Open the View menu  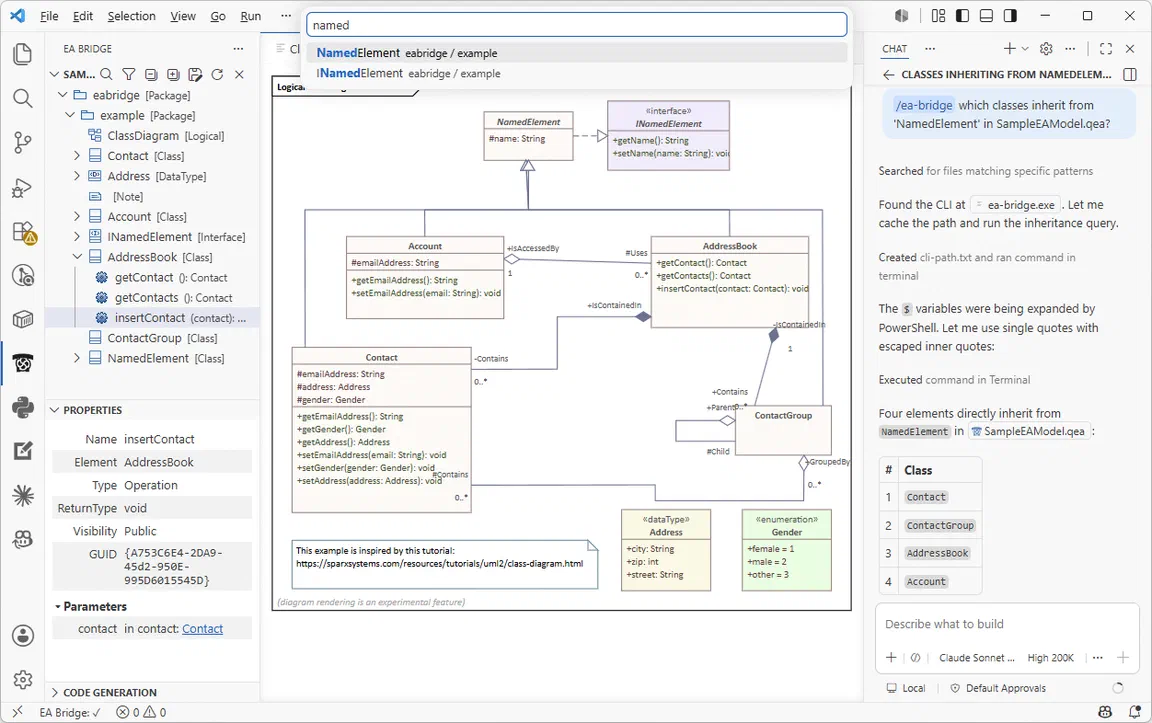click(x=183, y=16)
